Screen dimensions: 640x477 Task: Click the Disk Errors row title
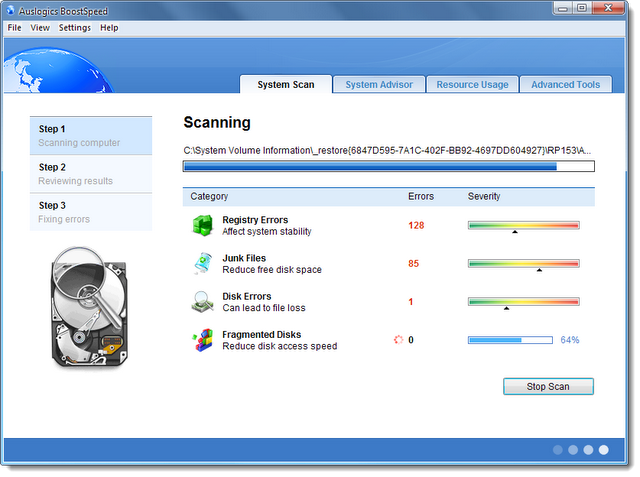coord(247,296)
